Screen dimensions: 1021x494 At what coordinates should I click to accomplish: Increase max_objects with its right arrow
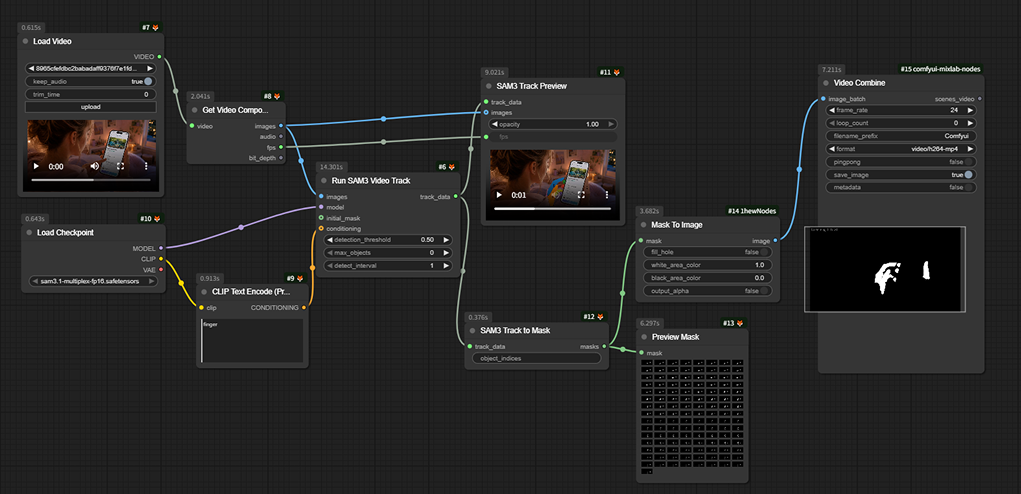tap(446, 253)
